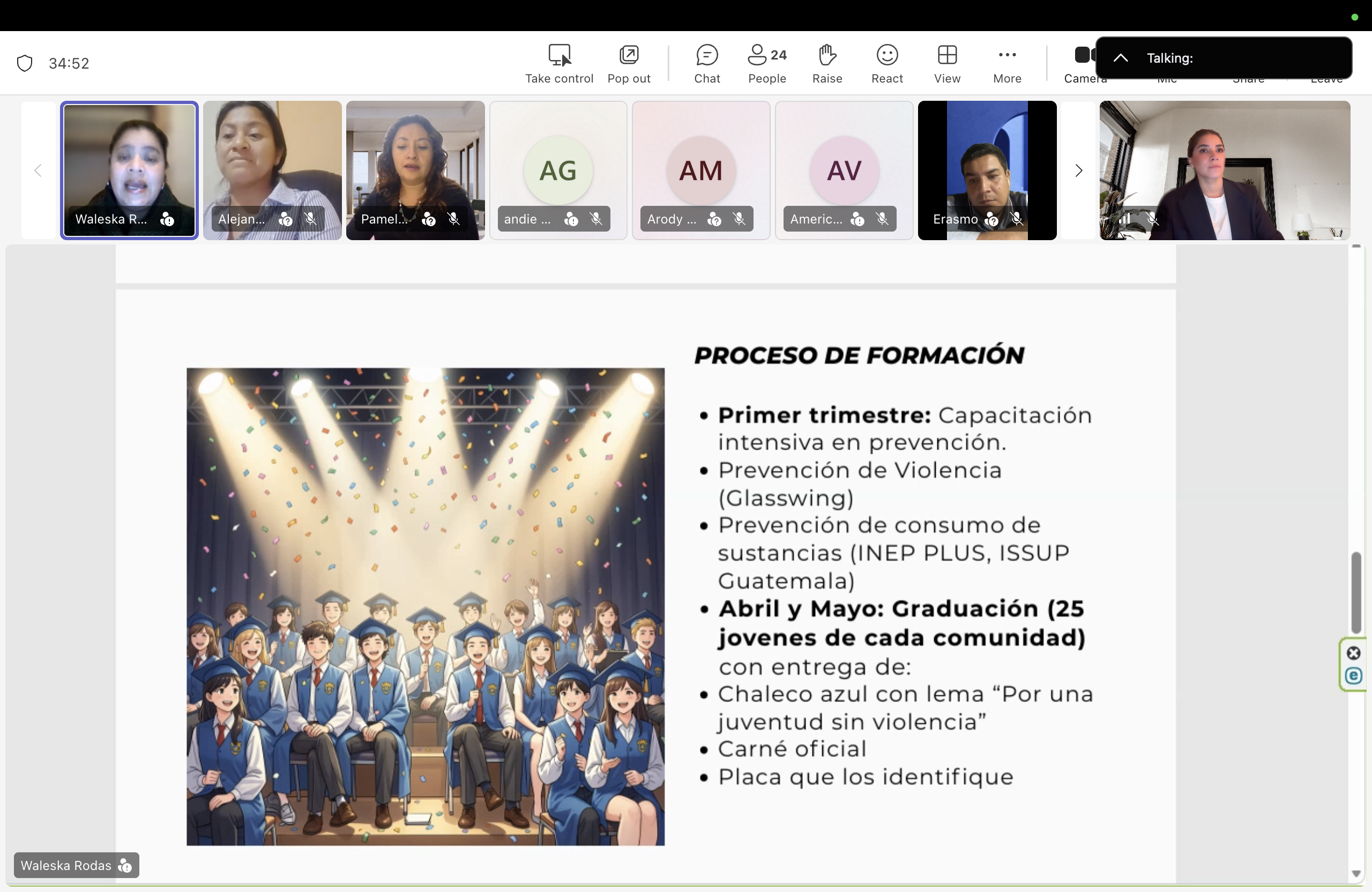The image size is (1372, 892).
Task: Open the Chat panel
Action: [707, 63]
